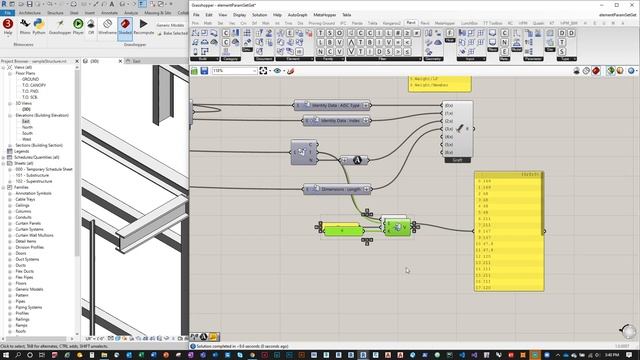This screenshot has width=640, height=360.
Task: Select the Identity Data : Index node
Action: pos(337,121)
